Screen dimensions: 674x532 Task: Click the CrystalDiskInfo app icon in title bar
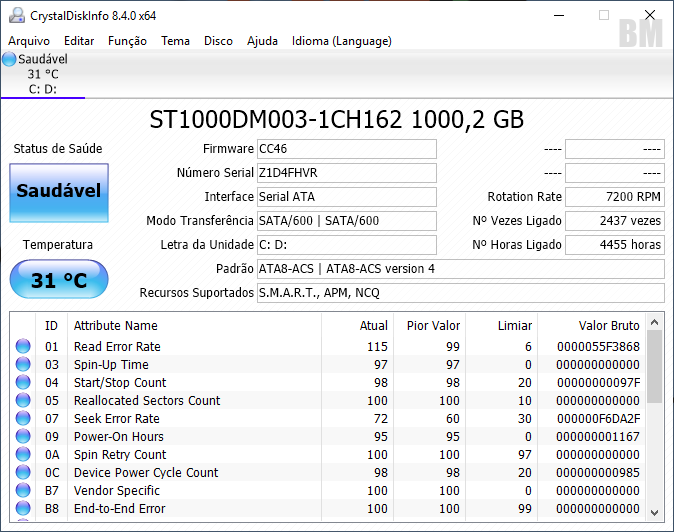tap(17, 15)
